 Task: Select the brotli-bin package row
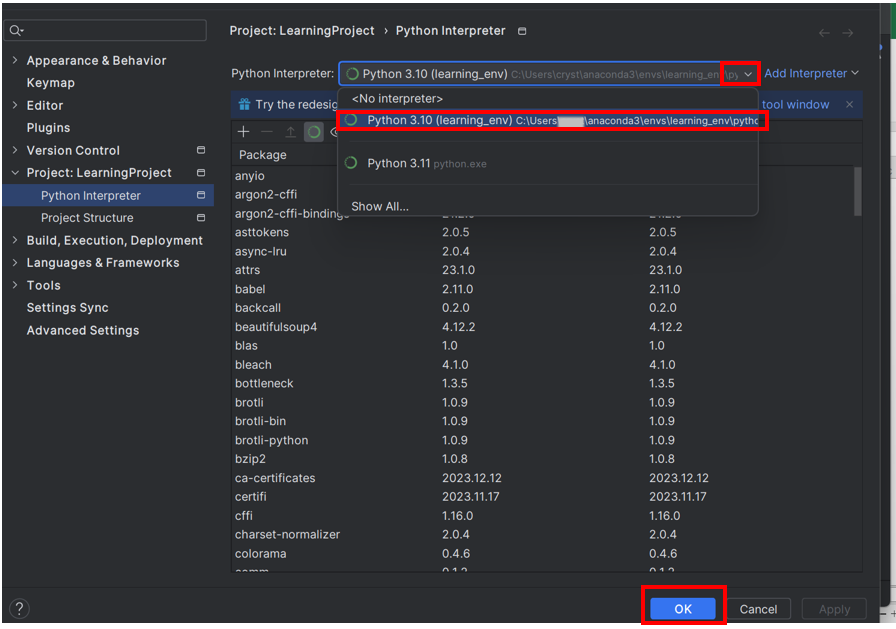543,421
